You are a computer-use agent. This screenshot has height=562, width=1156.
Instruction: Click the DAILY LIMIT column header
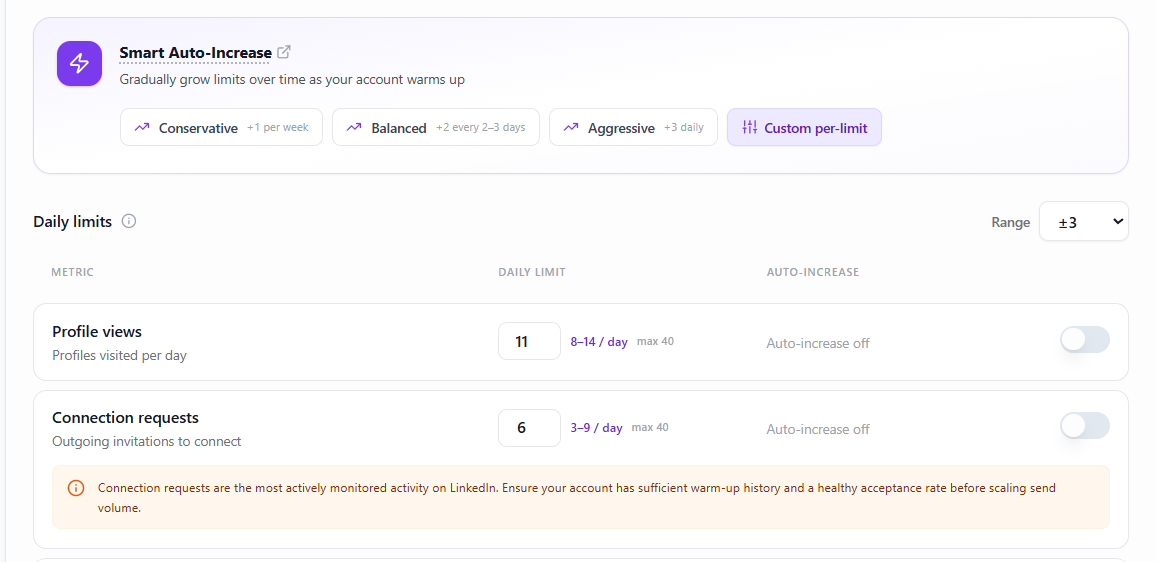pos(532,272)
